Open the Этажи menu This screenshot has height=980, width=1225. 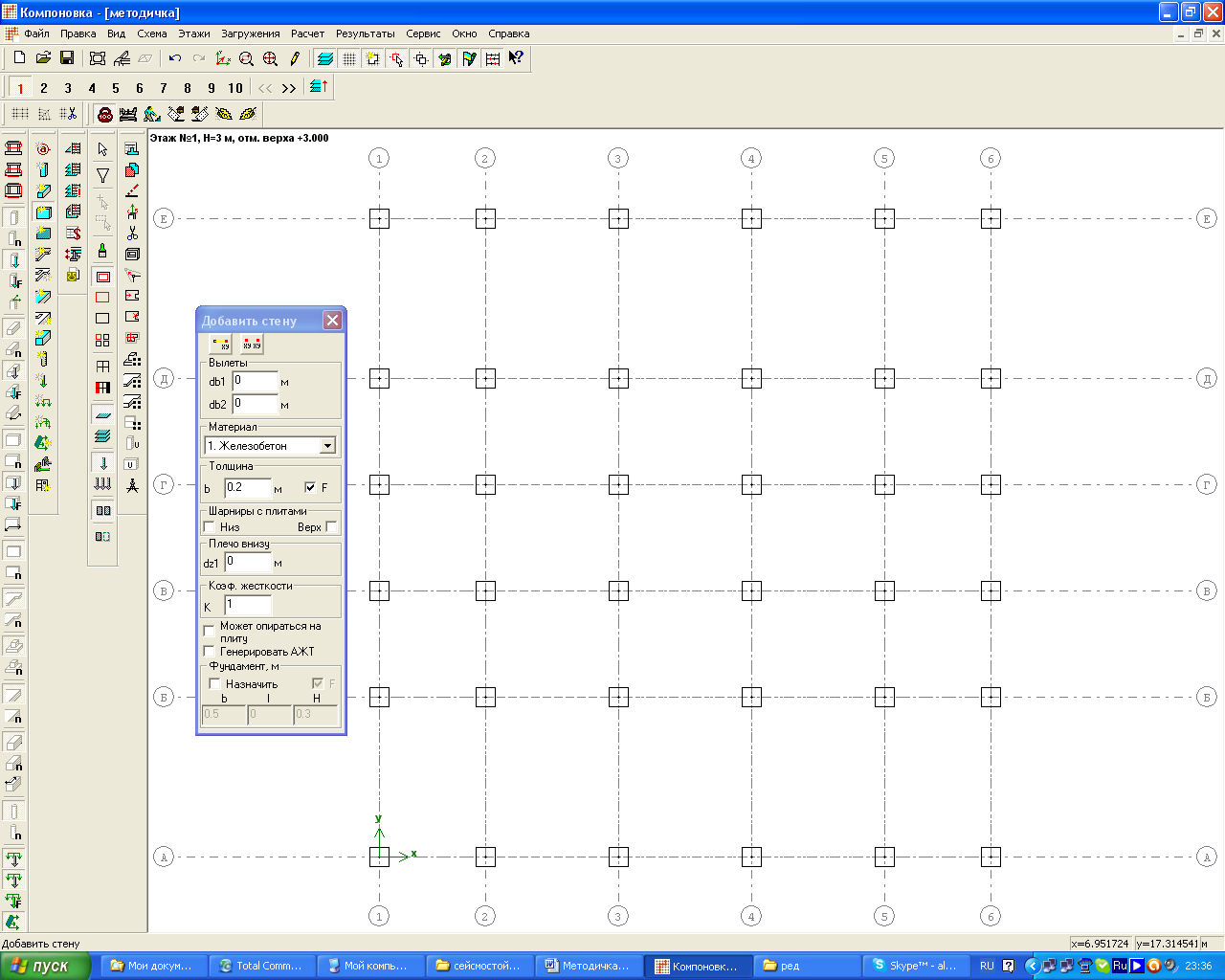click(194, 33)
